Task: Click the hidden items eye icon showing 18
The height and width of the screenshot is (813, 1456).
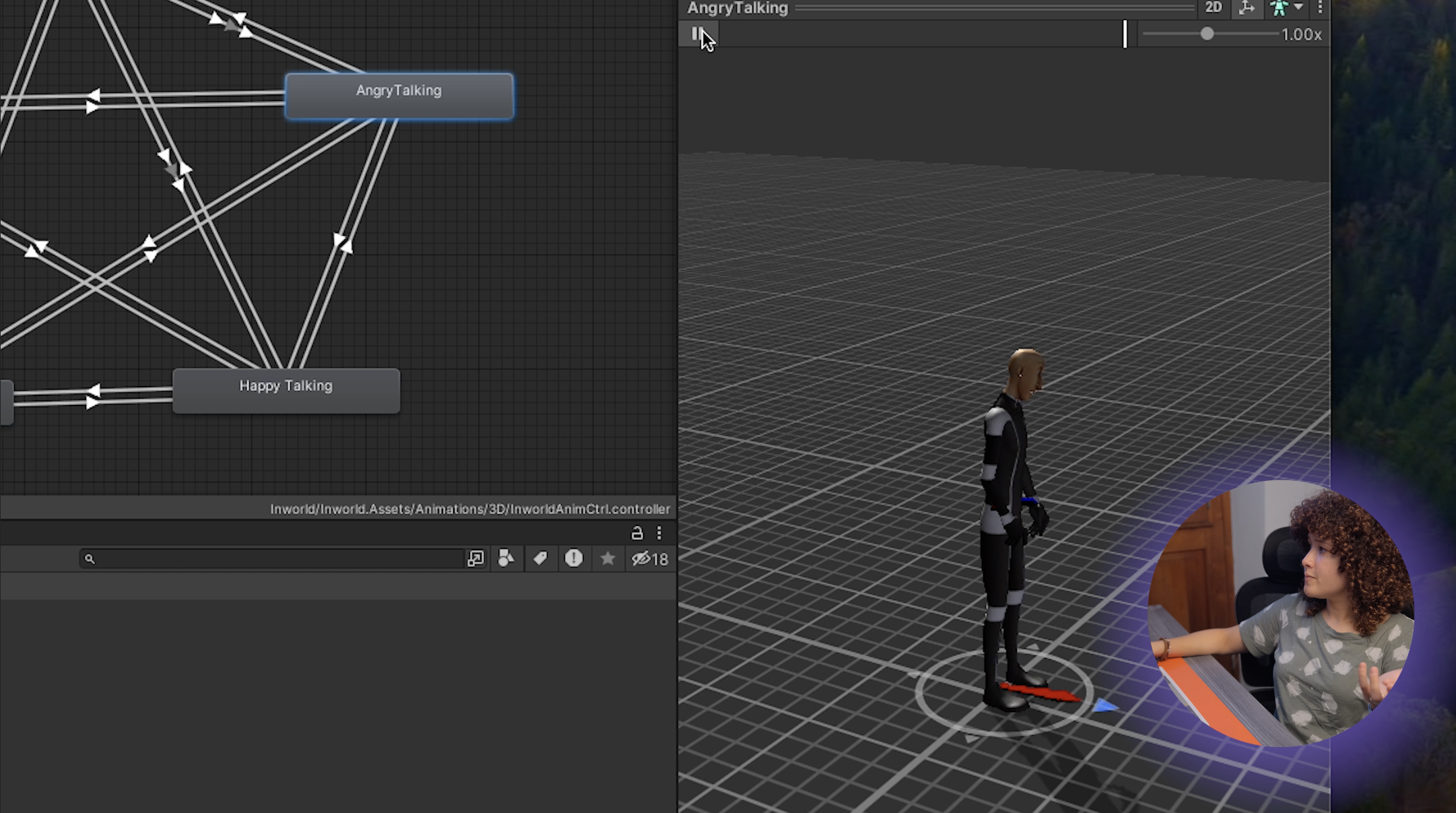Action: (x=649, y=558)
